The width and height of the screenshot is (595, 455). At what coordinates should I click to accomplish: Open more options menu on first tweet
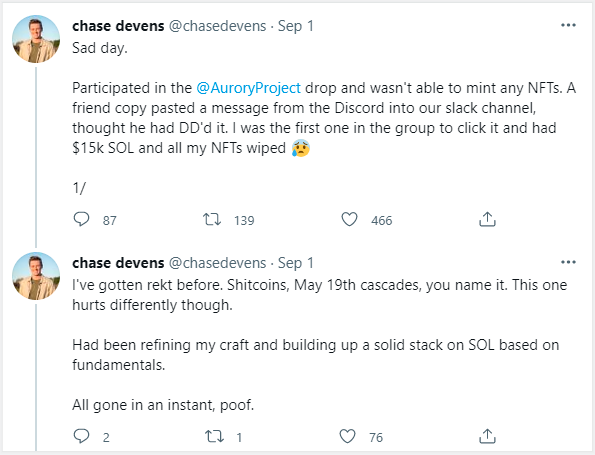pos(568,25)
